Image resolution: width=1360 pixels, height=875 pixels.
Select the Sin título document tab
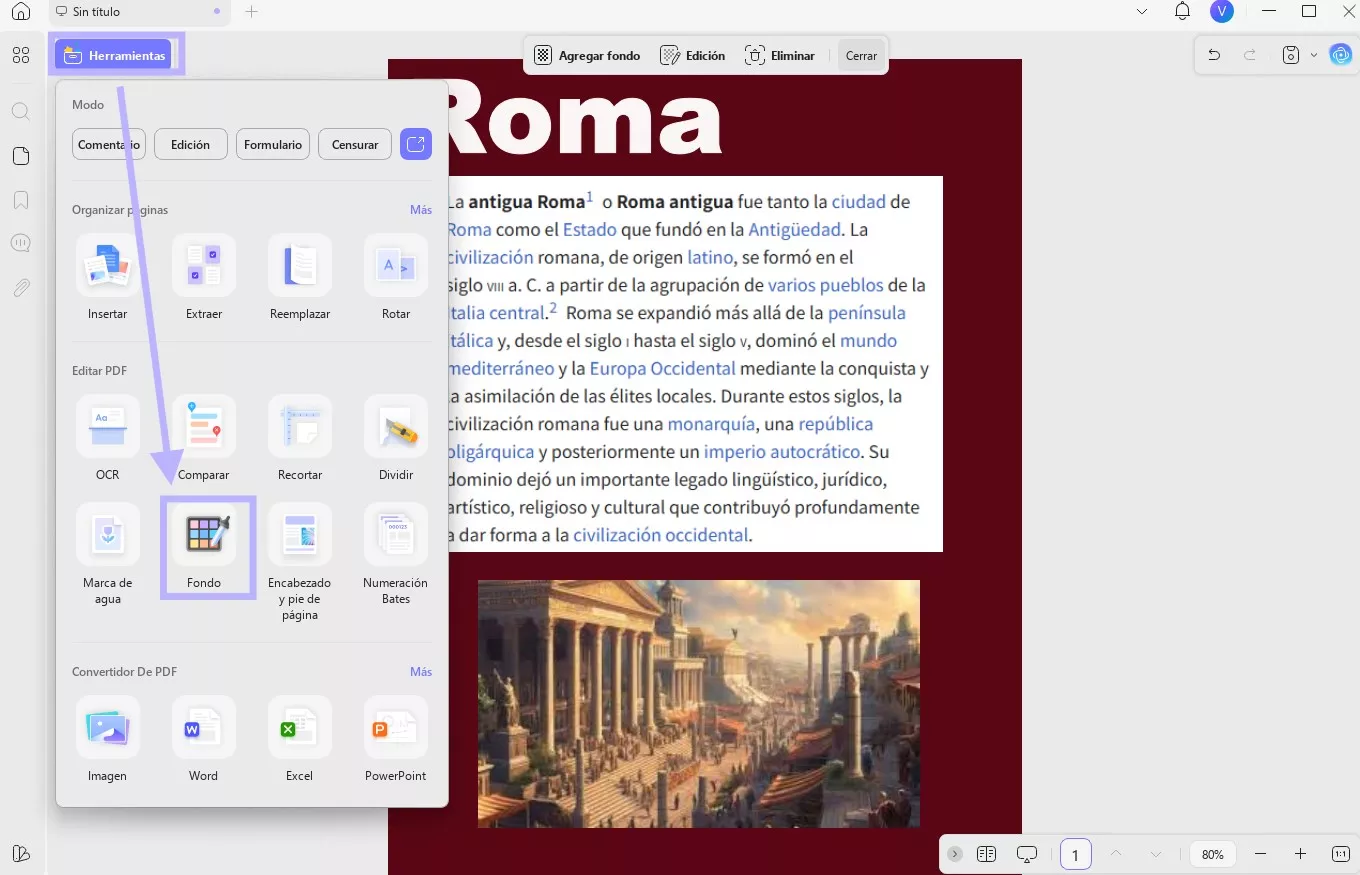point(138,12)
